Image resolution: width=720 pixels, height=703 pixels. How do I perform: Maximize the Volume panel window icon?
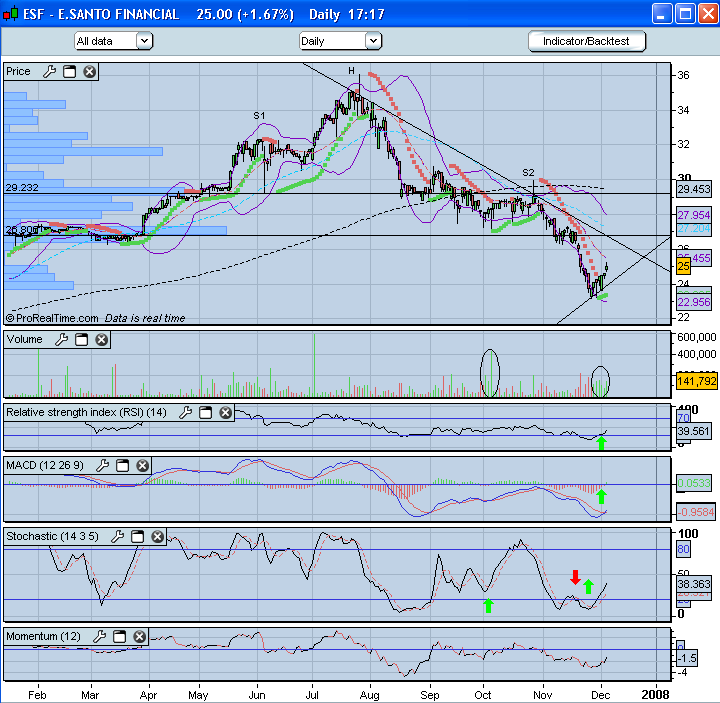coord(81,340)
